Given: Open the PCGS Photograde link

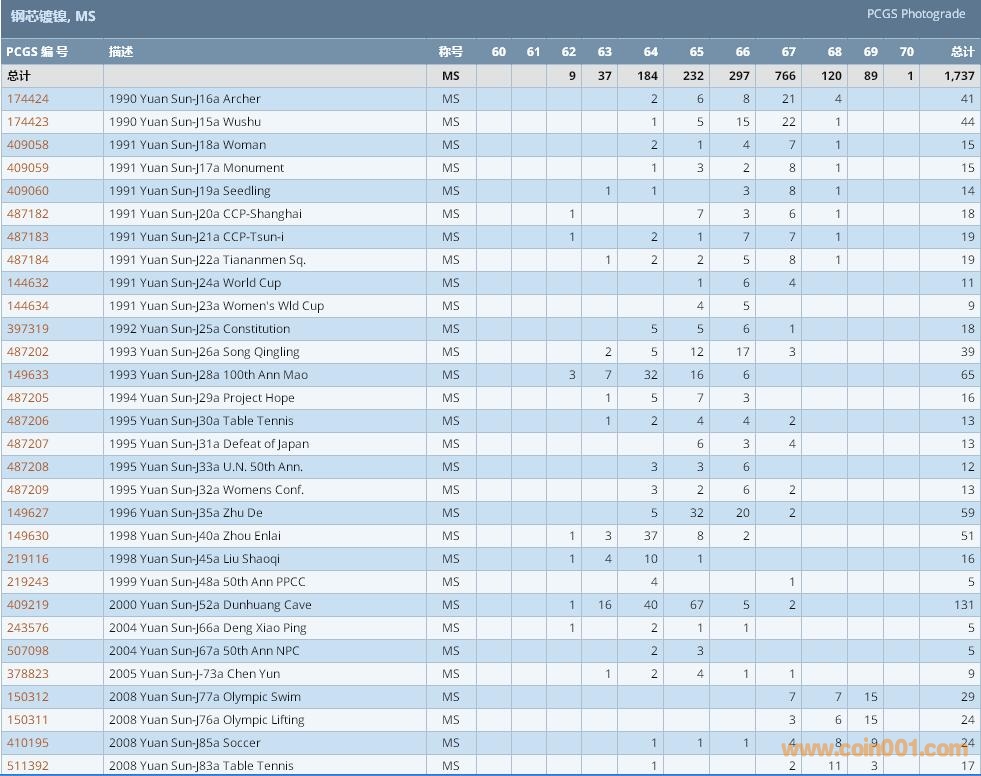Looking at the screenshot, I should click(915, 14).
